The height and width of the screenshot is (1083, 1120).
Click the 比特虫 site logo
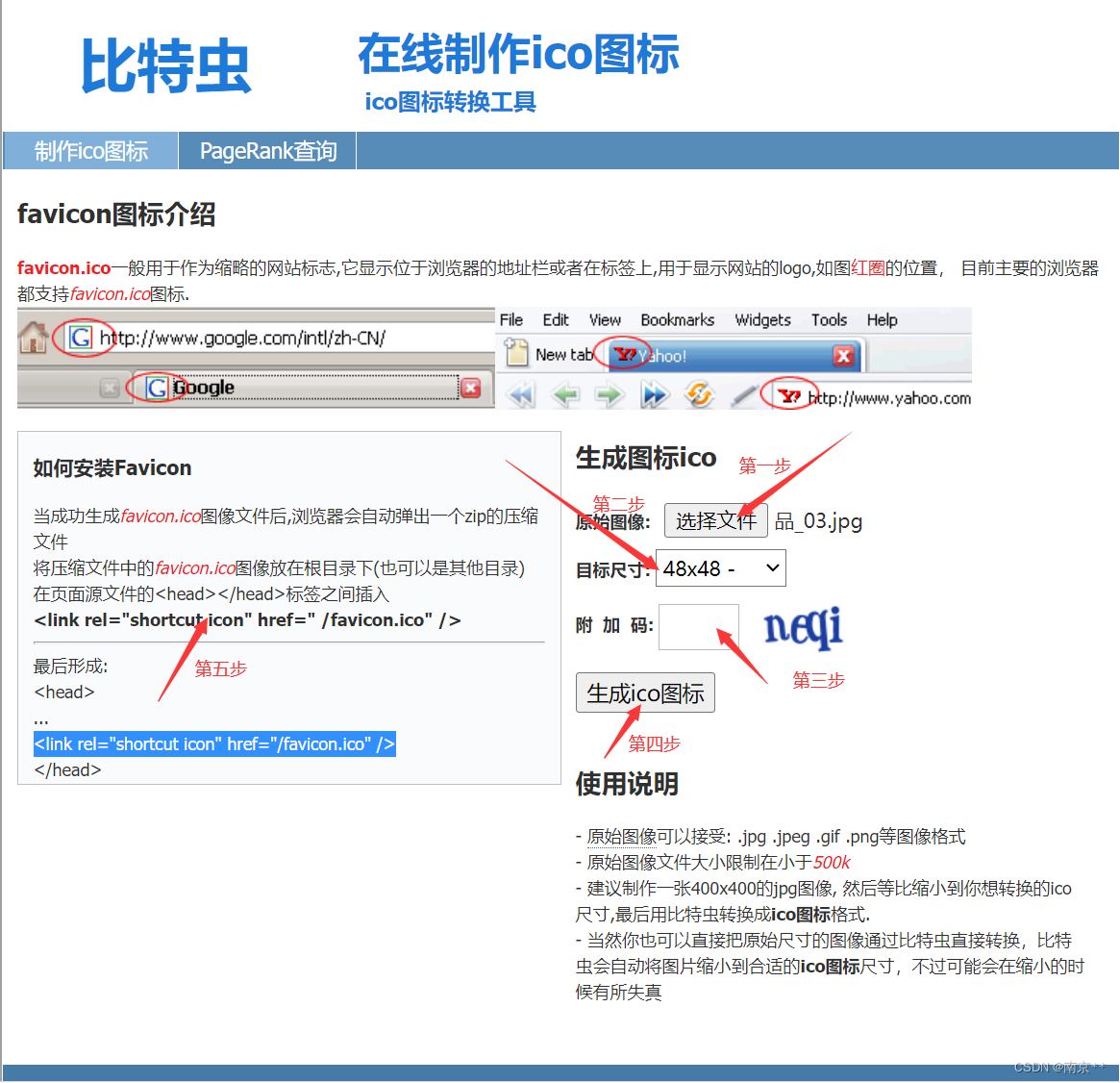[163, 63]
